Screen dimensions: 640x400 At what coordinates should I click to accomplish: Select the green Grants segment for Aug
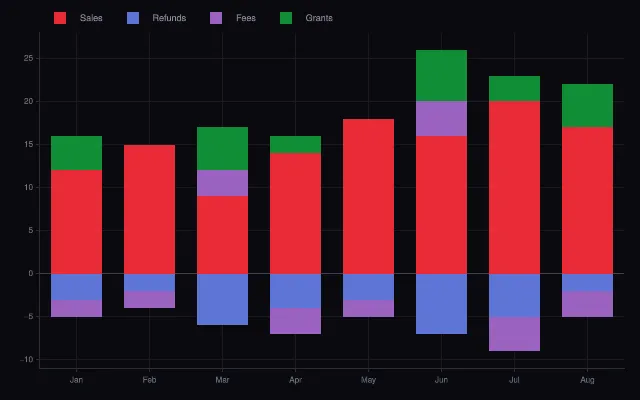click(x=587, y=106)
